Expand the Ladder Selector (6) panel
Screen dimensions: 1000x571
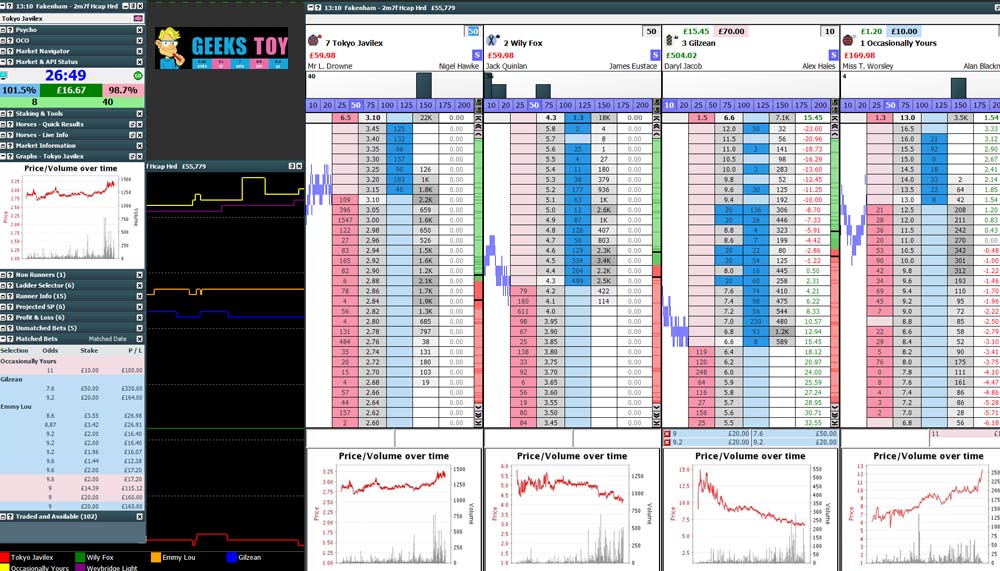coord(3,286)
